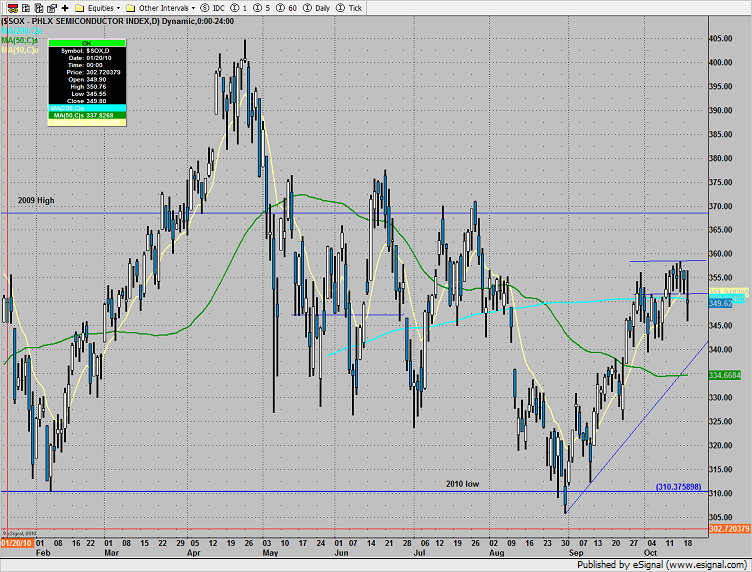Click the May month label on time axis
Viewport: 752px width, 572px height.
click(x=270, y=553)
